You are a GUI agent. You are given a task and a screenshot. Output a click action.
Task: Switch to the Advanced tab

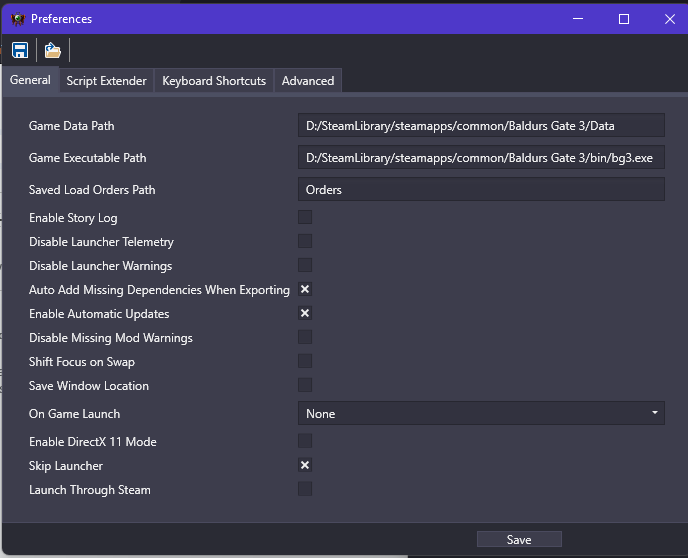tap(308, 81)
